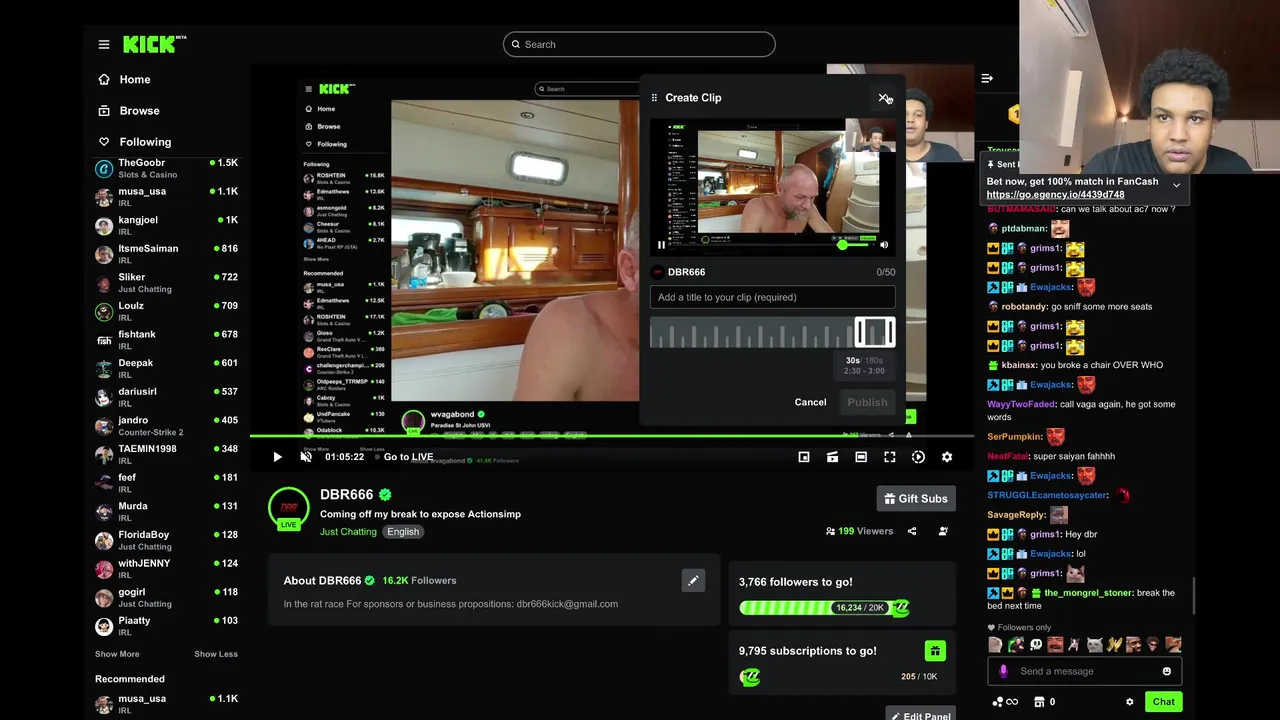1280x720 pixels.
Task: Click the chat panel scrollbar
Action: (1192, 597)
